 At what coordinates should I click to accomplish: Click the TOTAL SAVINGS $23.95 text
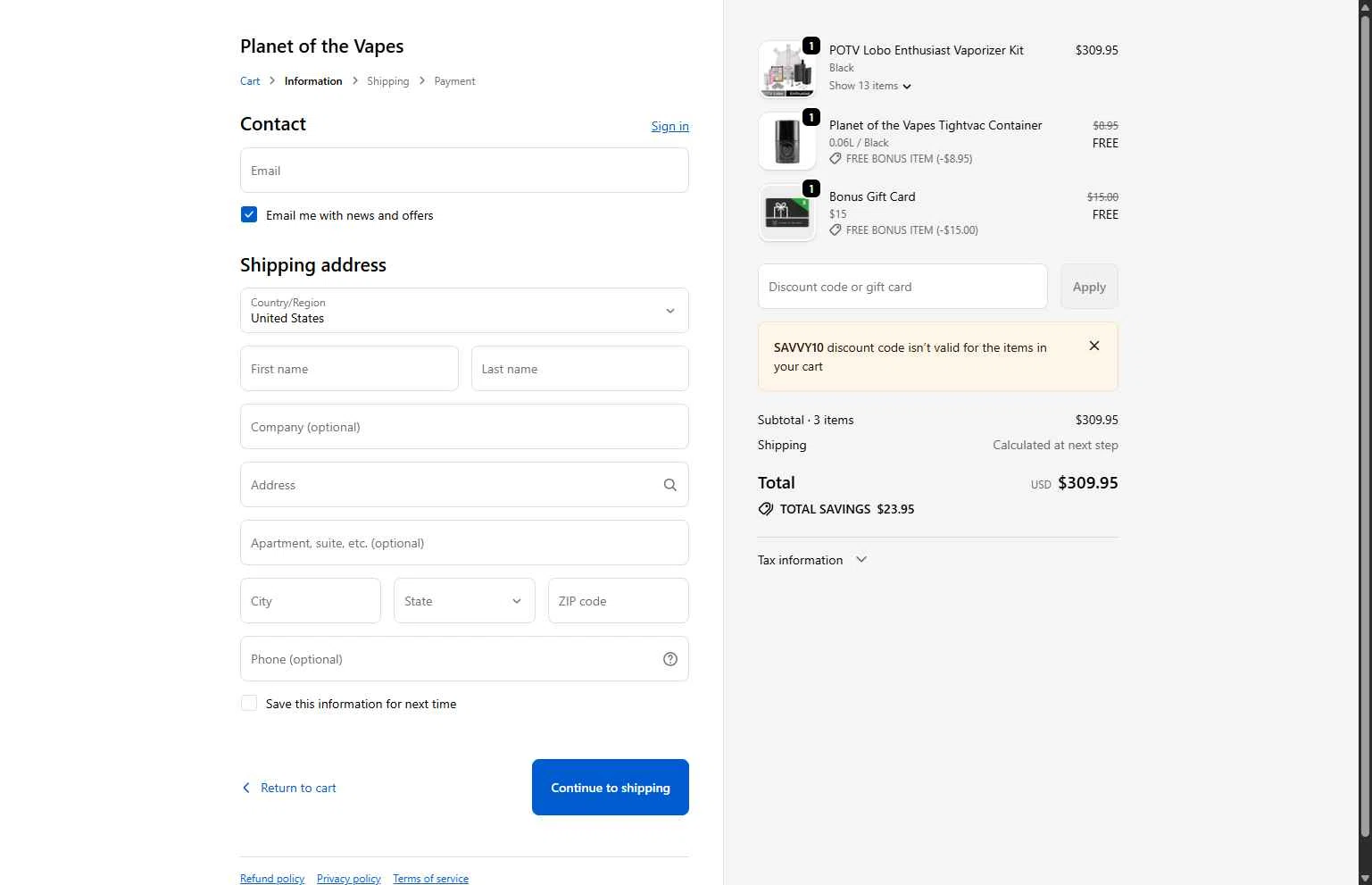tap(847, 509)
